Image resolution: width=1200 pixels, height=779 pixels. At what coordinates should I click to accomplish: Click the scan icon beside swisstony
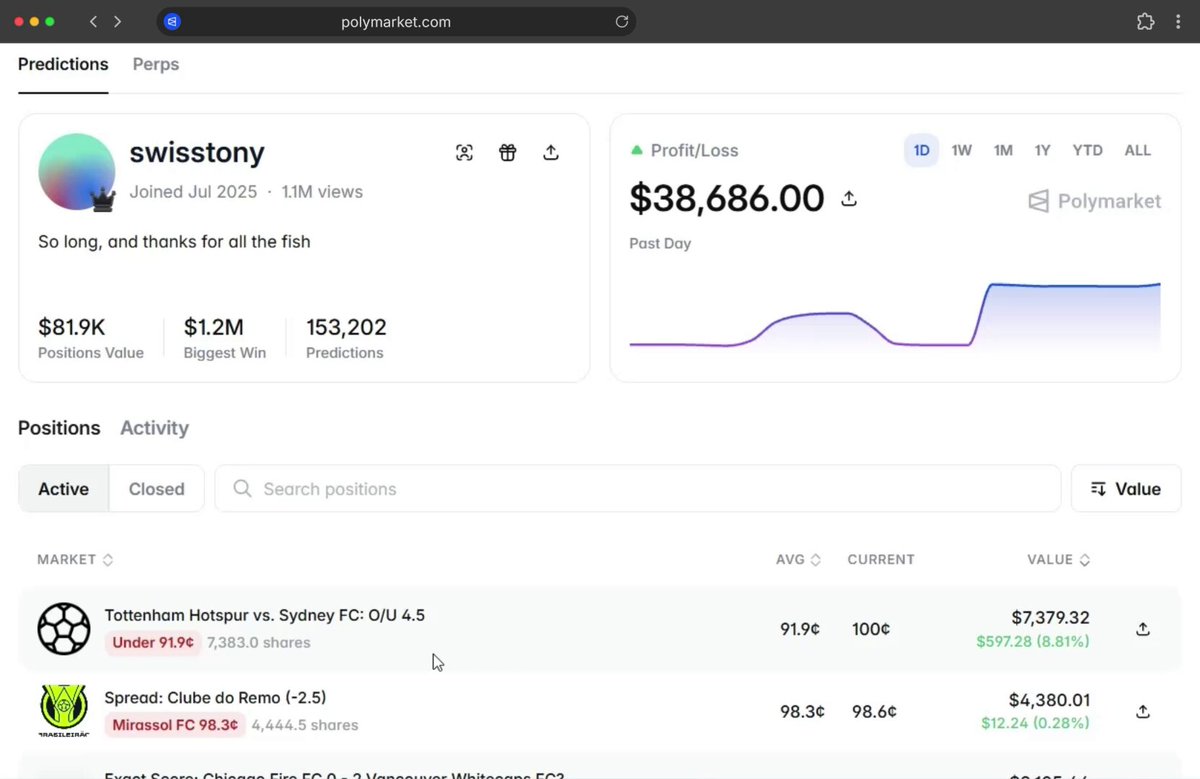coord(464,152)
